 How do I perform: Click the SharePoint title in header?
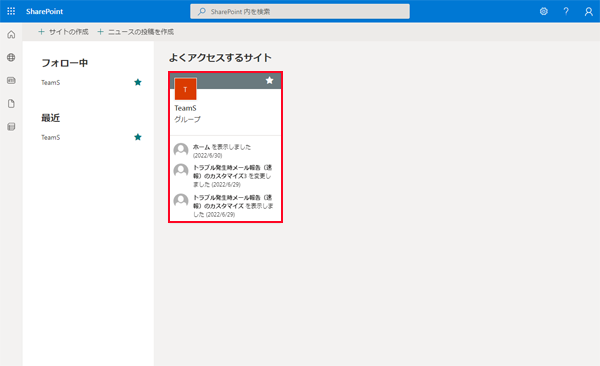[44, 11]
